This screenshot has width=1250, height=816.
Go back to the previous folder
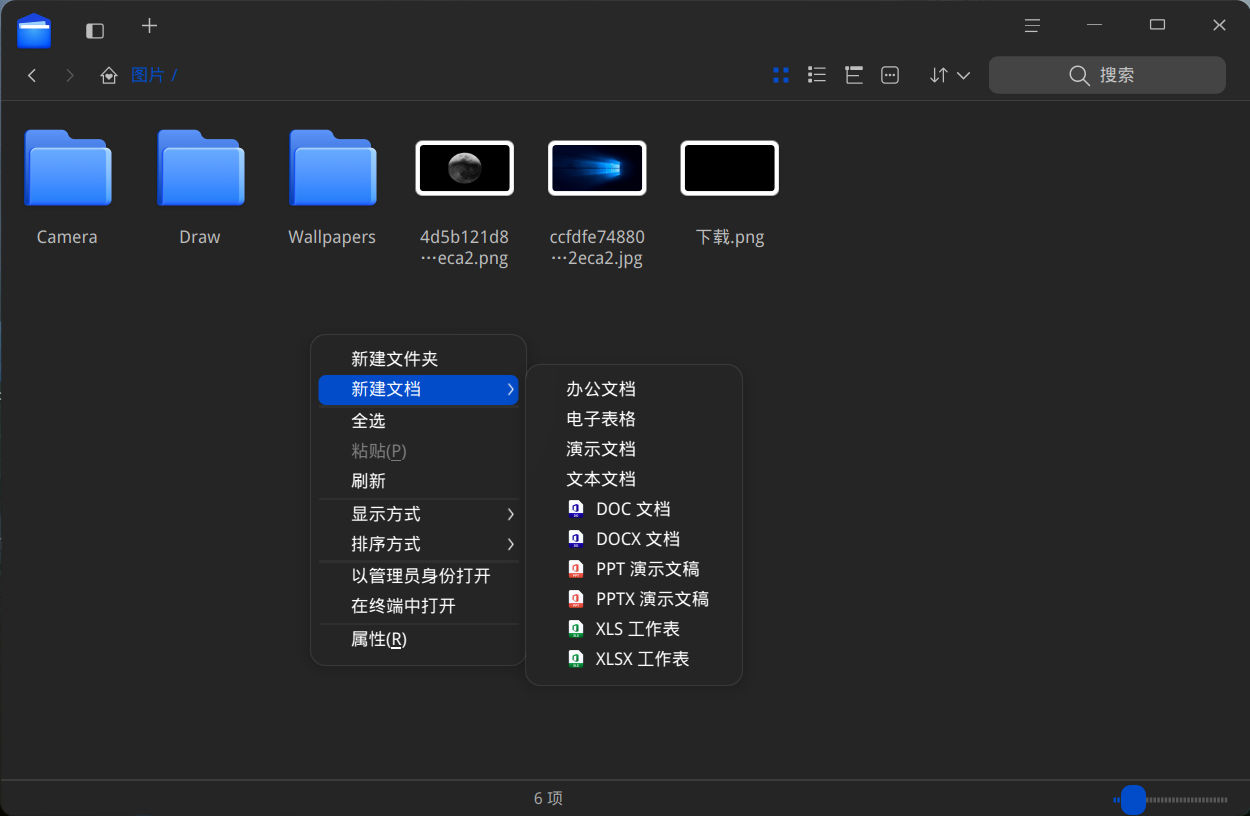pyautogui.click(x=32, y=75)
